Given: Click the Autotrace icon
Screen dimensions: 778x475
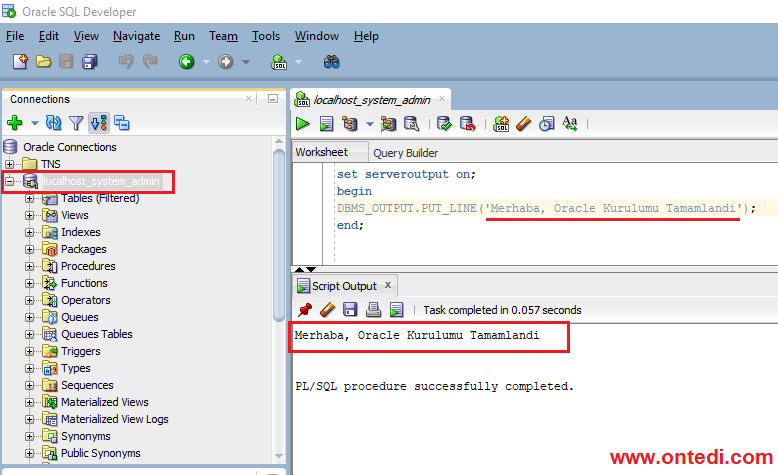Looking at the screenshot, I should [389, 124].
